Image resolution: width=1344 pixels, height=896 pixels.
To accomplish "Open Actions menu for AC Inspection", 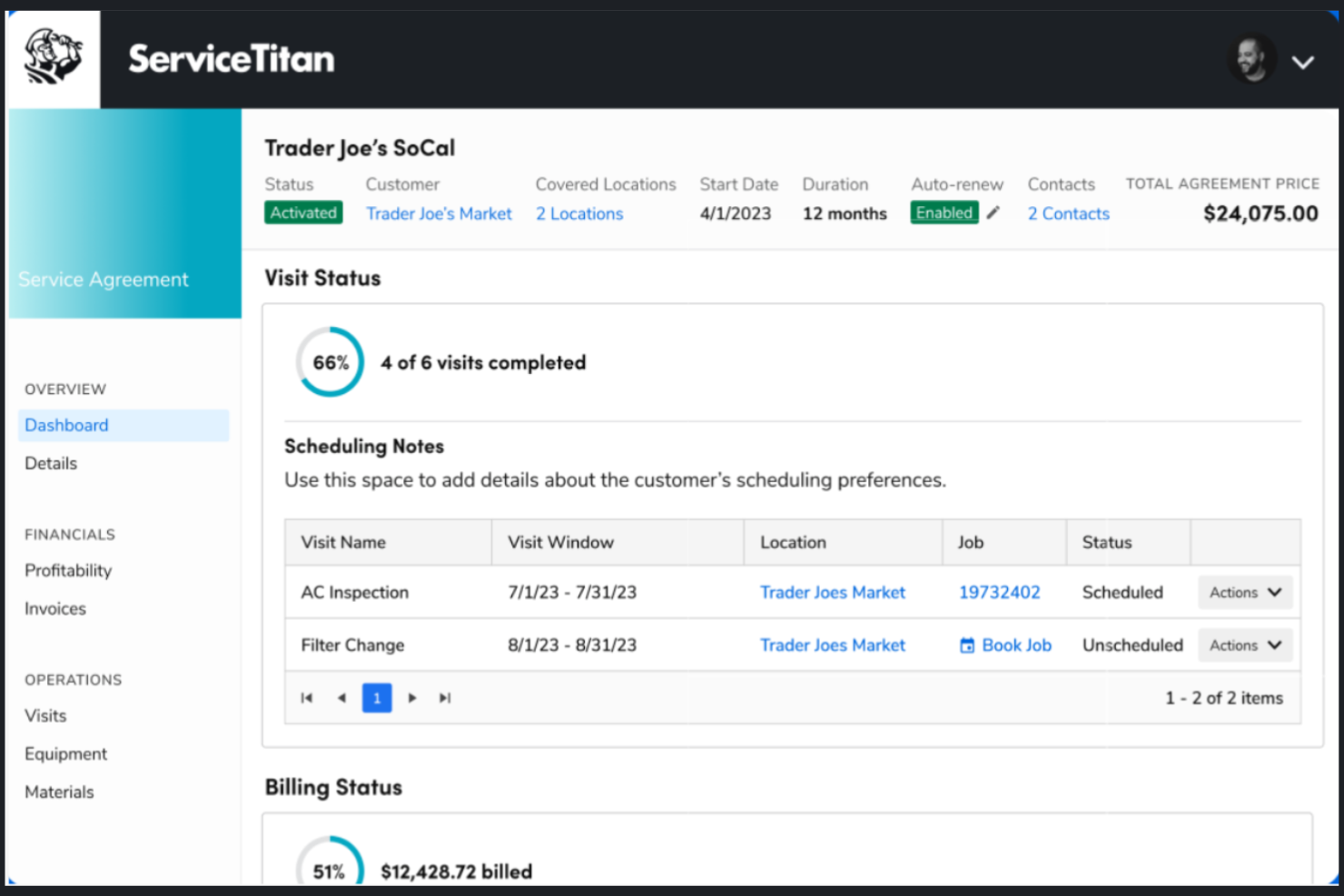I will 1244,592.
